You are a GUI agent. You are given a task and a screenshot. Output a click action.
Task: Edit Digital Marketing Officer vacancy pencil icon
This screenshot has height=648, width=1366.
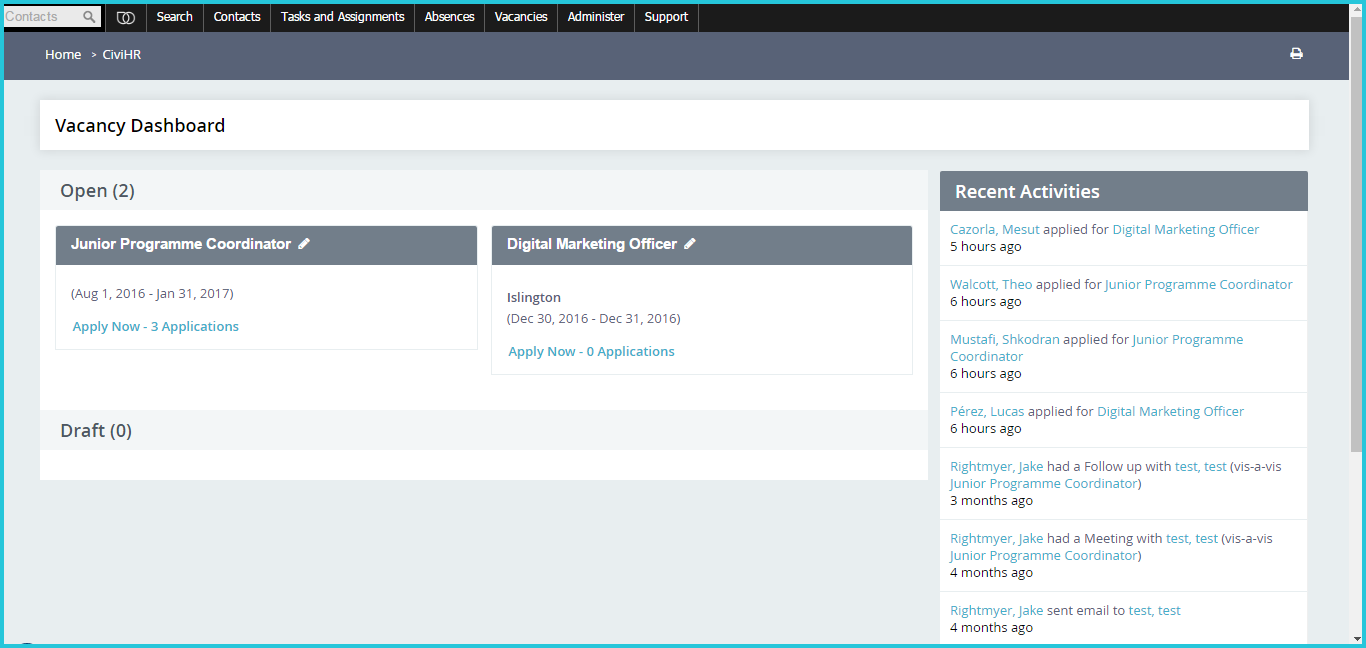[690, 244]
